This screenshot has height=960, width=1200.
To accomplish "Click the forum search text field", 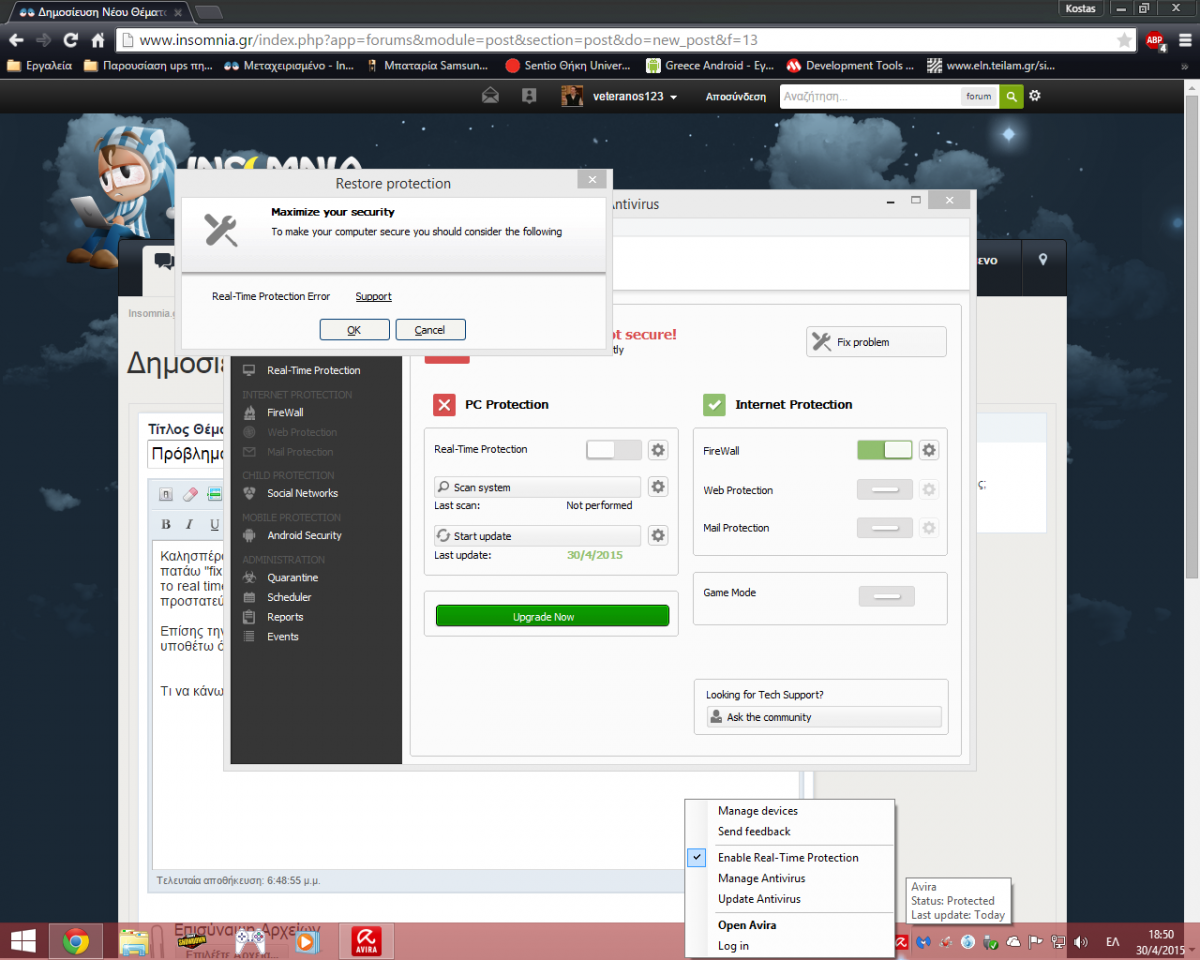I will coord(869,96).
